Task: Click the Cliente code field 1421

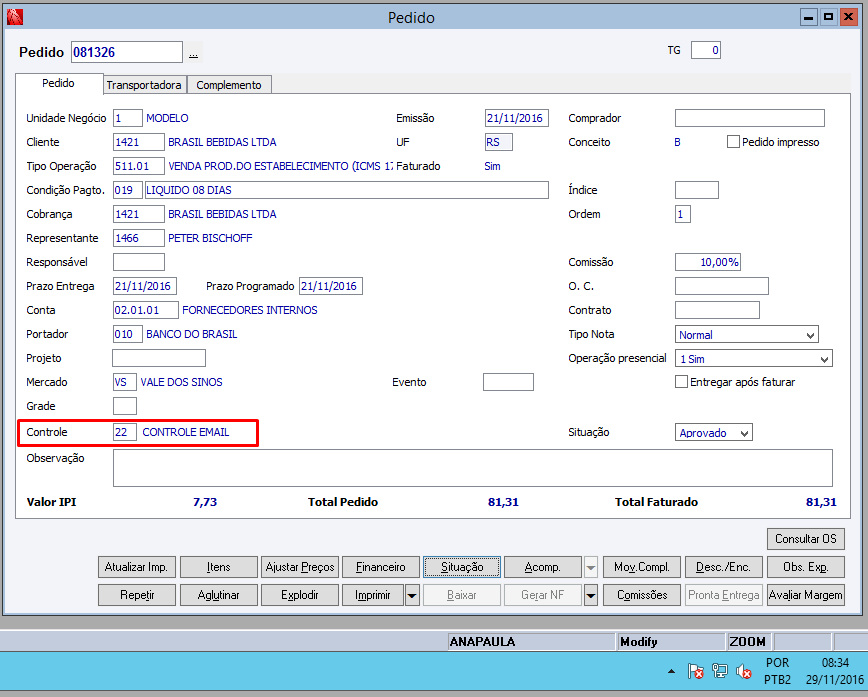Action: 138,142
